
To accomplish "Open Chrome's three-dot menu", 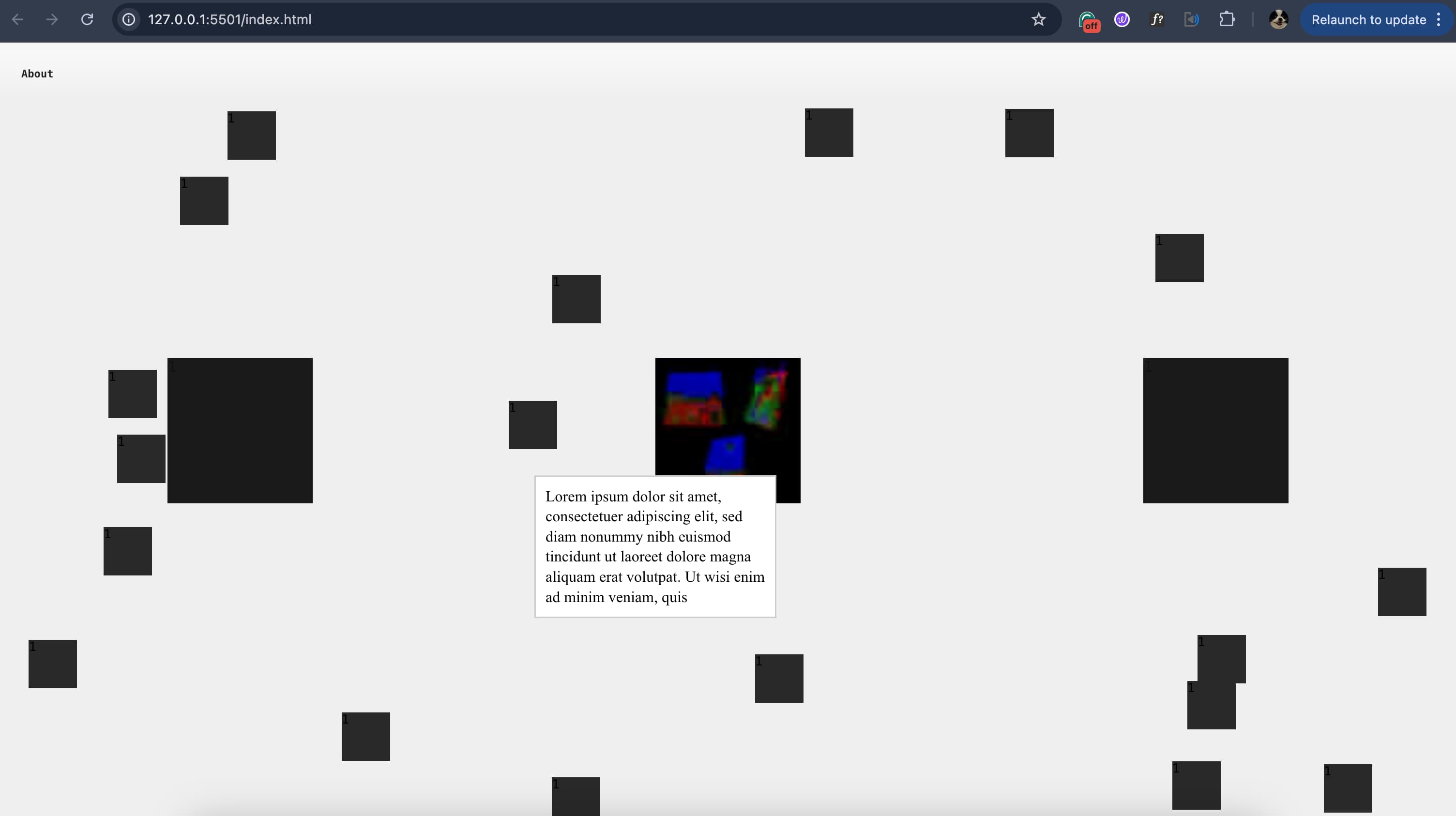I will [1439, 20].
